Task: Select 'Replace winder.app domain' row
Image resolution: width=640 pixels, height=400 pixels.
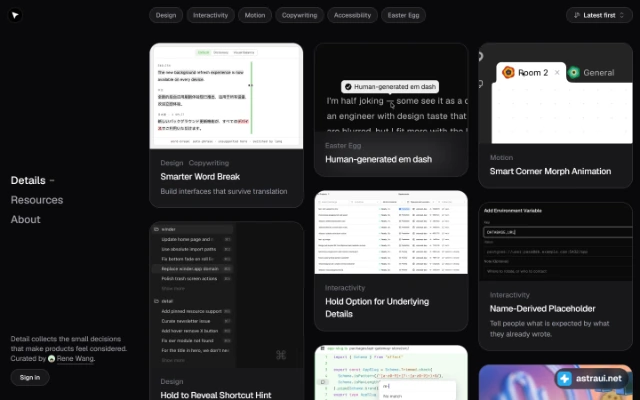Action: 192,269
